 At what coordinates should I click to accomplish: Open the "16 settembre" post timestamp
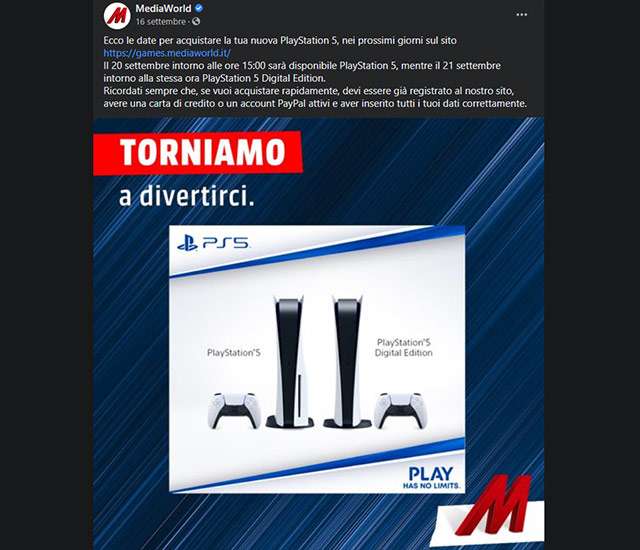point(161,22)
